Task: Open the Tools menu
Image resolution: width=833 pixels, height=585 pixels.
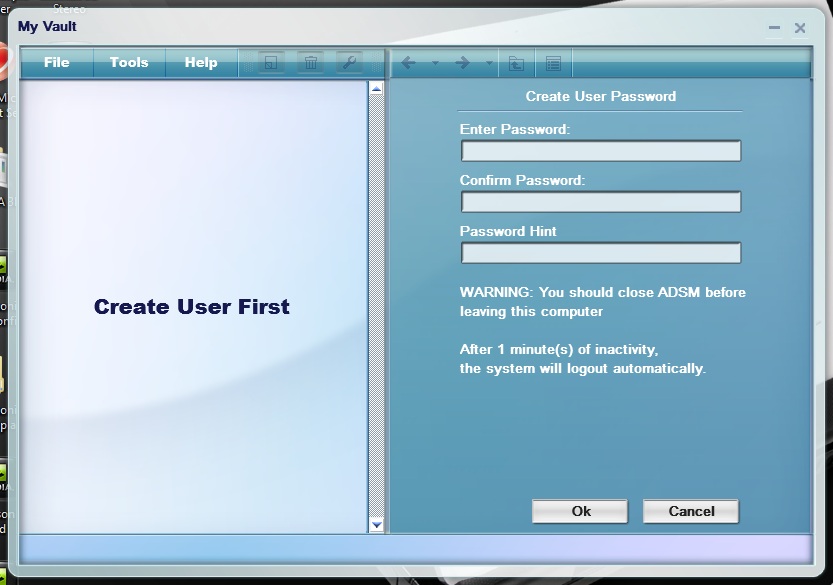Action: coord(129,62)
